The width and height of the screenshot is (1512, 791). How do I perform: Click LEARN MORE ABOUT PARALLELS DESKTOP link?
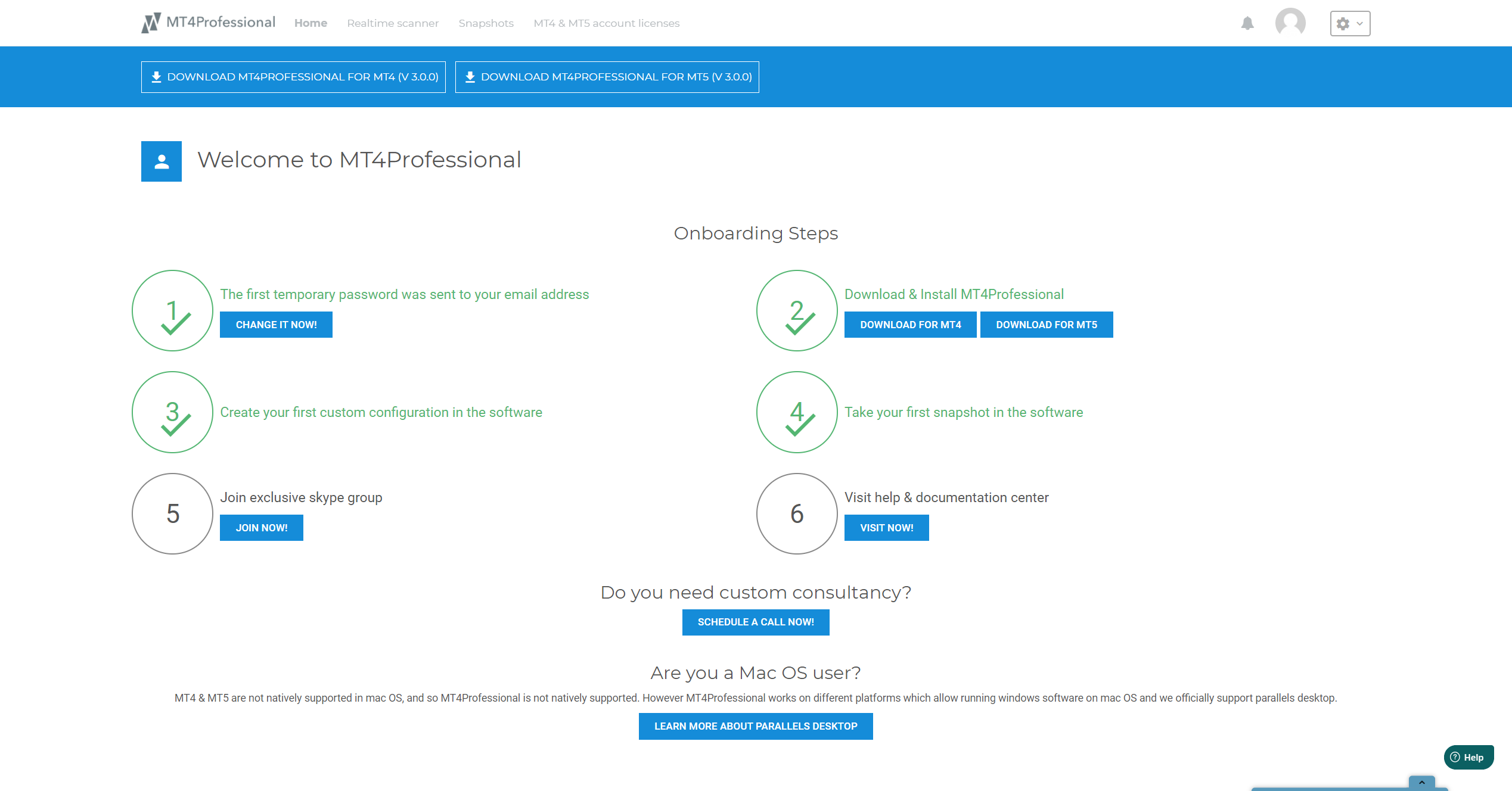click(755, 726)
